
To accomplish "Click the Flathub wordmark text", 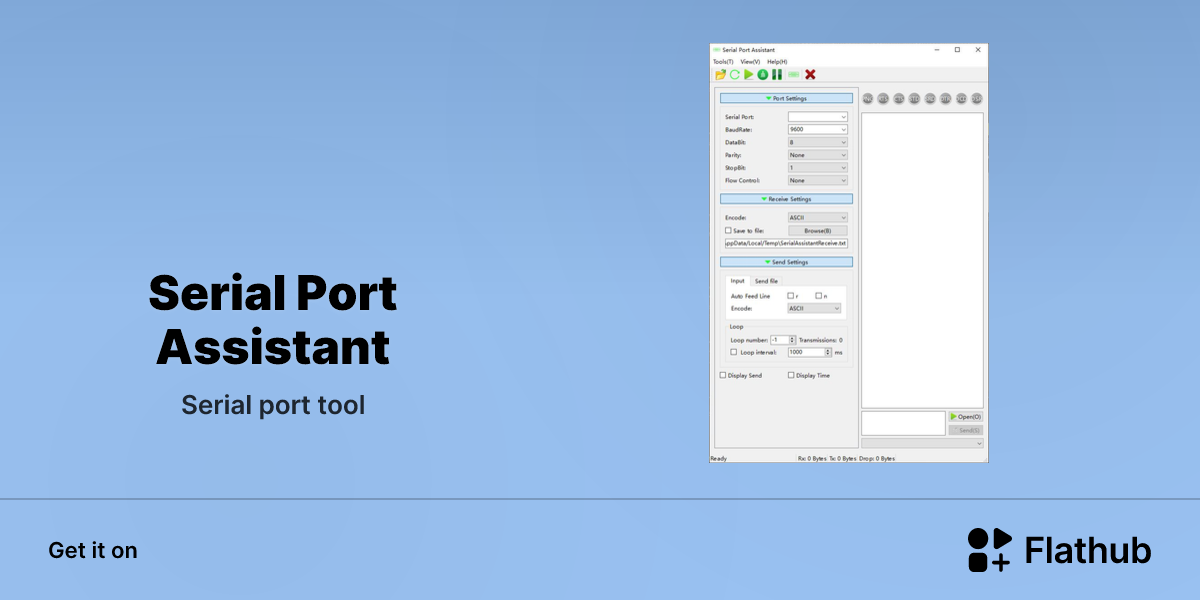I will 1088,551.
